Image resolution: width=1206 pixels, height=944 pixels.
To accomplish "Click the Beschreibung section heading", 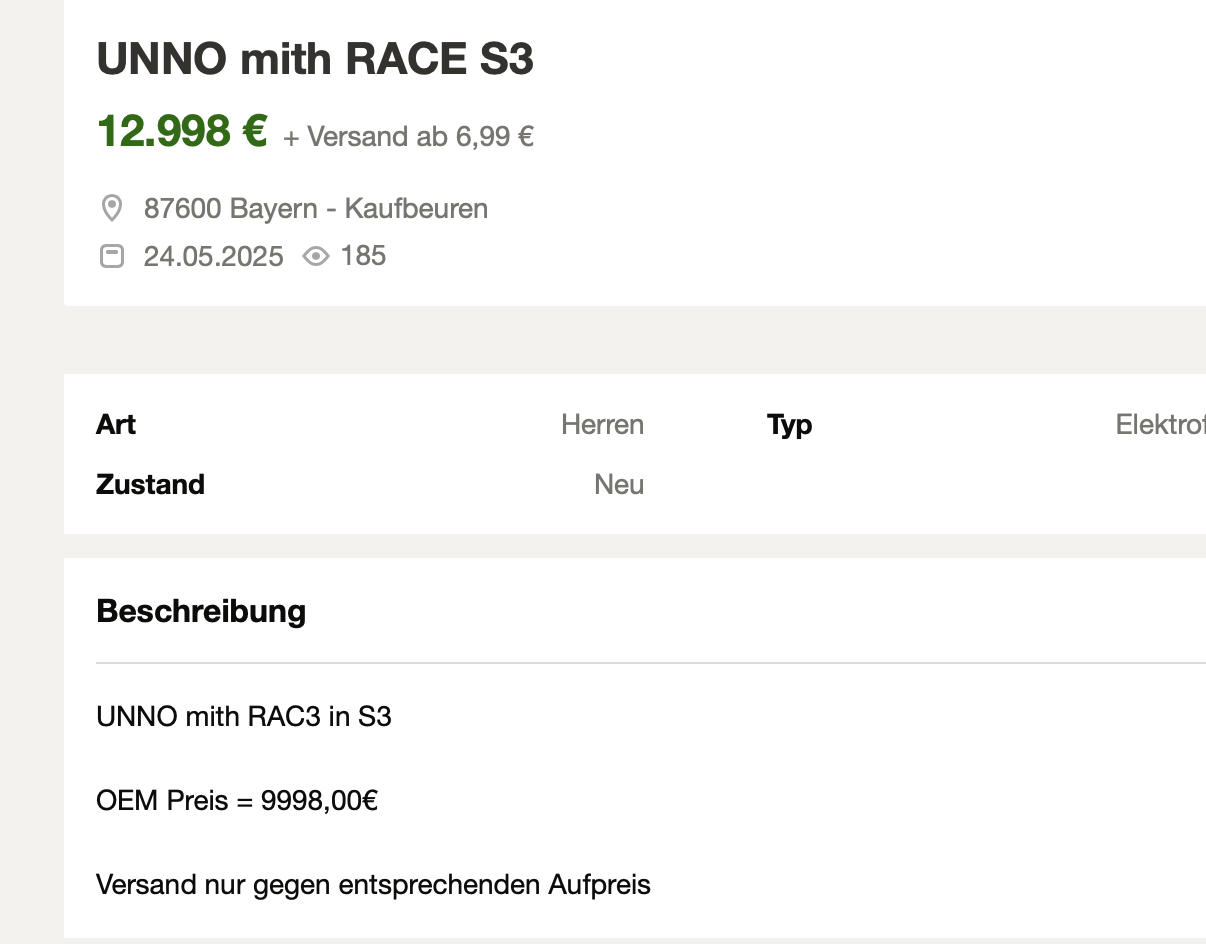I will click(201, 610).
